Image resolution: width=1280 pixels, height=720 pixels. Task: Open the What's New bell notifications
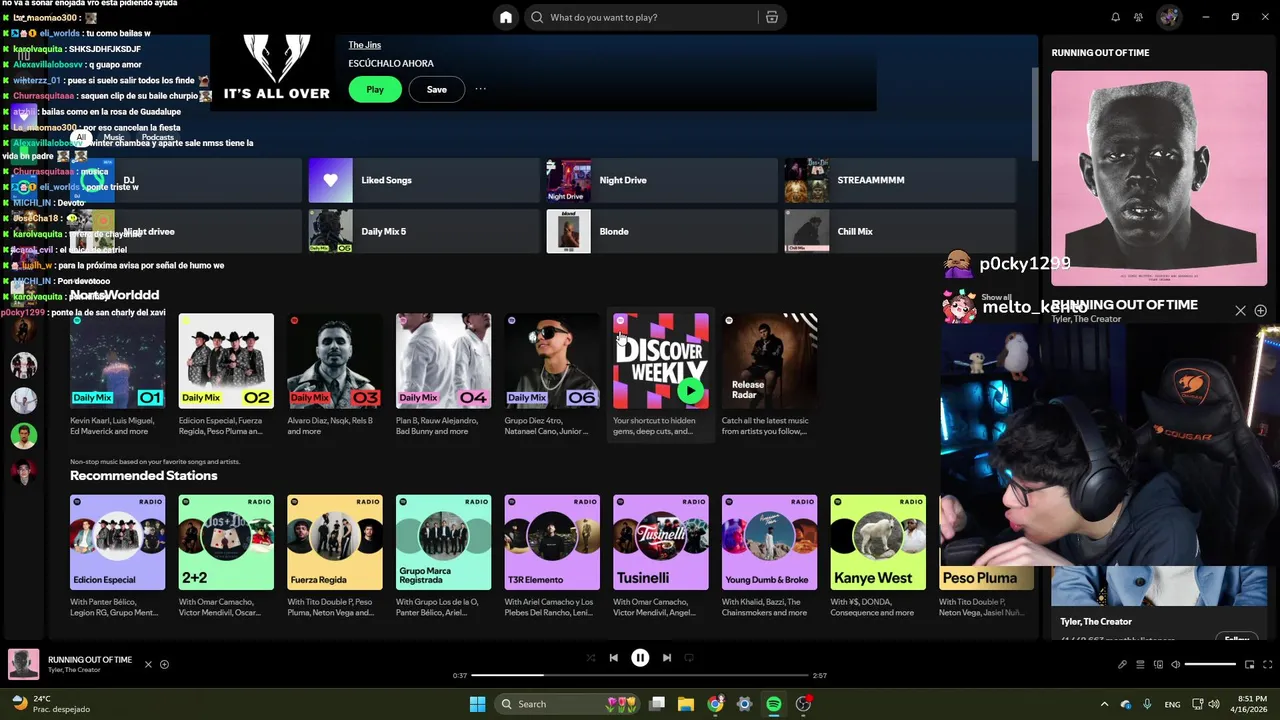click(1116, 17)
